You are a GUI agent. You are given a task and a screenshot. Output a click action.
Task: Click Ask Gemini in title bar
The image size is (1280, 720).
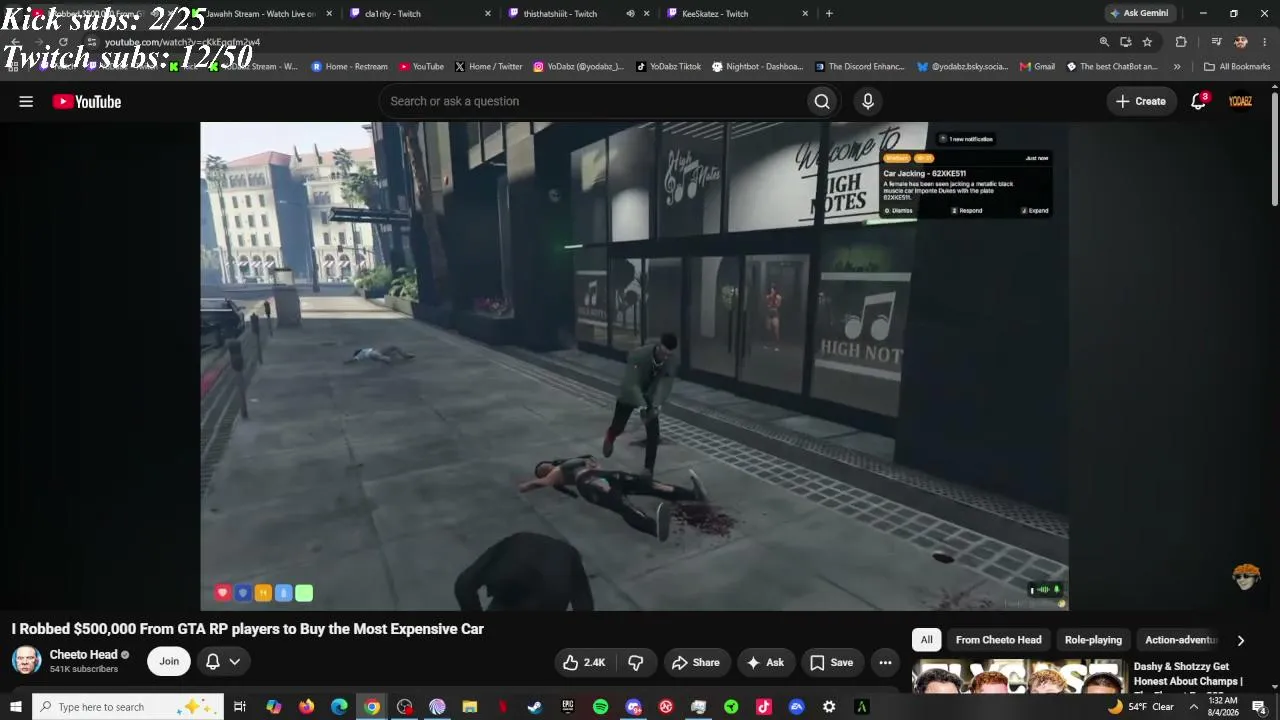[x=1139, y=14]
